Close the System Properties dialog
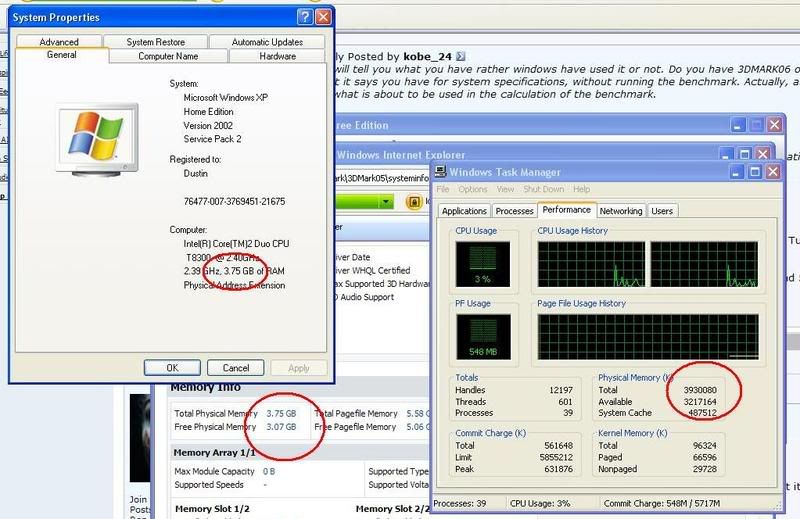Viewport: 800px width, 519px height. (323, 17)
